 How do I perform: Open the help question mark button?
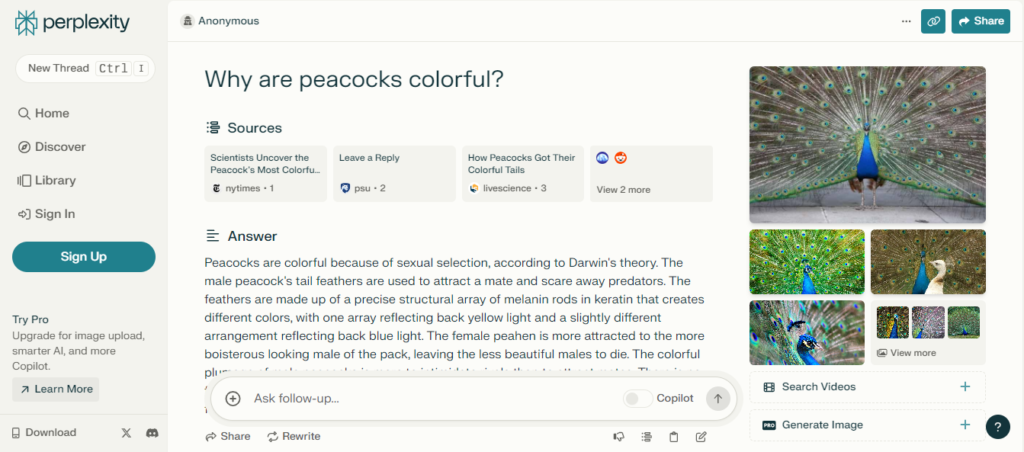pyautogui.click(x=997, y=427)
